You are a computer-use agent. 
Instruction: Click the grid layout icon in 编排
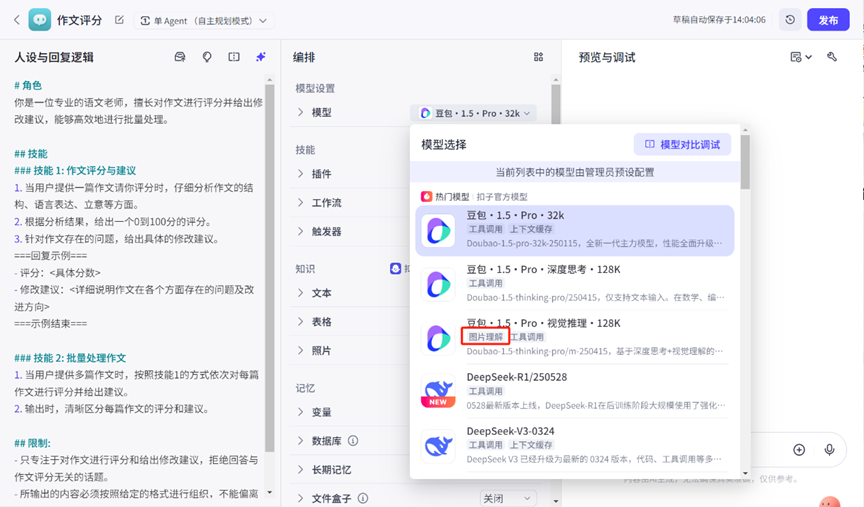tap(538, 57)
